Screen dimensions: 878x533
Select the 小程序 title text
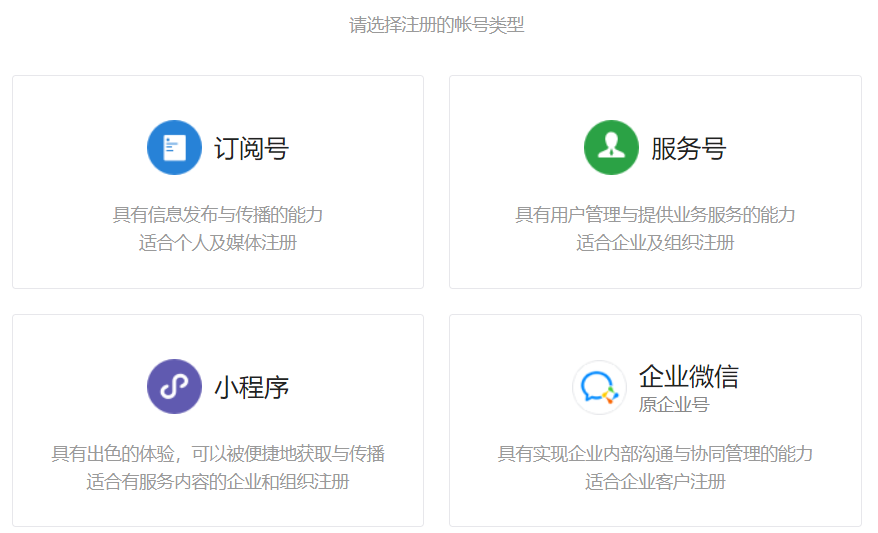pyautogui.click(x=251, y=387)
